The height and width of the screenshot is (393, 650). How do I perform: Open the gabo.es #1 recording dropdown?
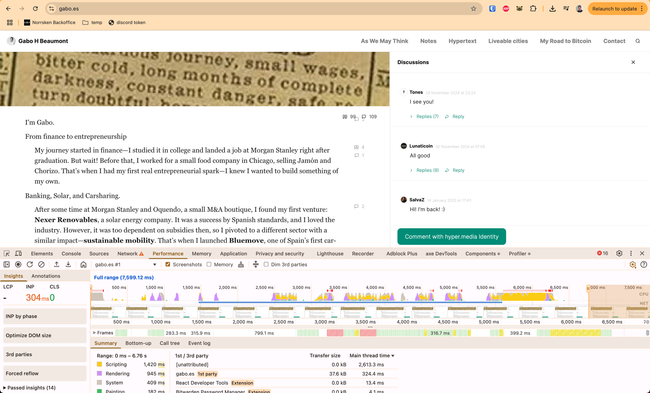(125, 264)
